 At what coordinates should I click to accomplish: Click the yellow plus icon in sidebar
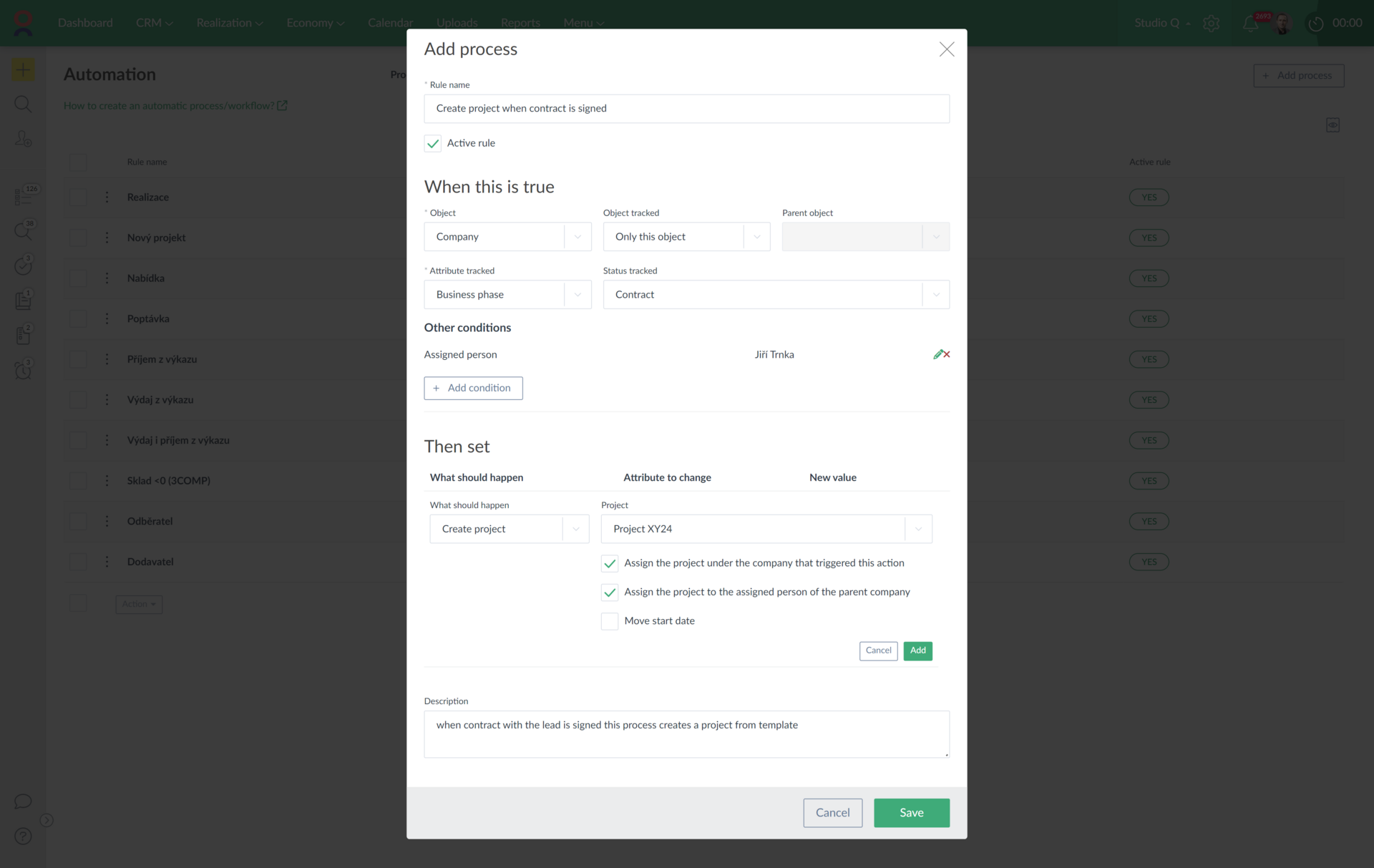coord(23,70)
